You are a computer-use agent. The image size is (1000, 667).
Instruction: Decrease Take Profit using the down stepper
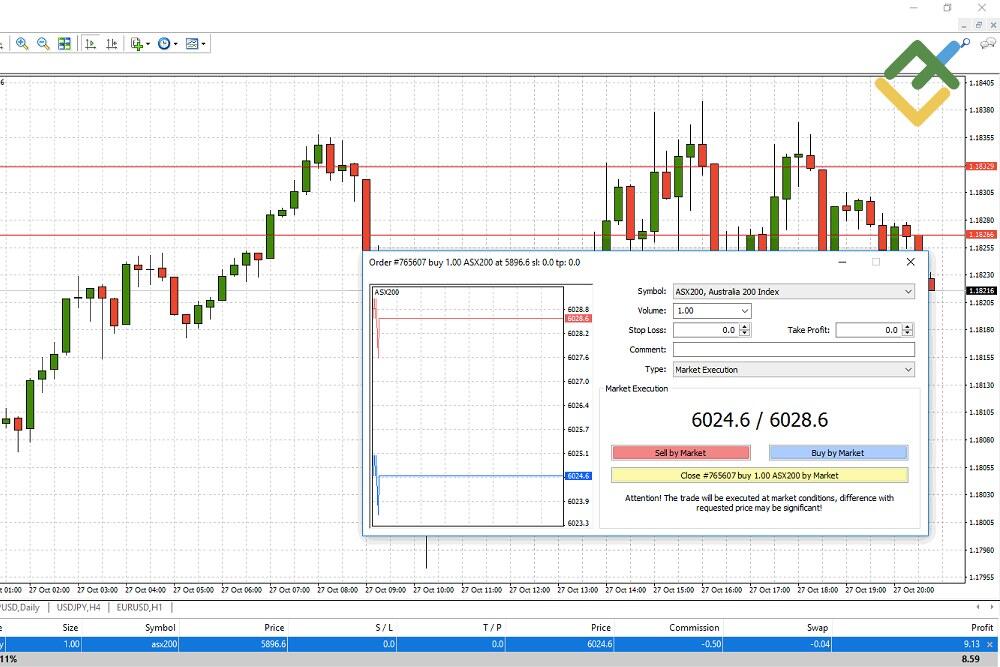pyautogui.click(x=906, y=333)
